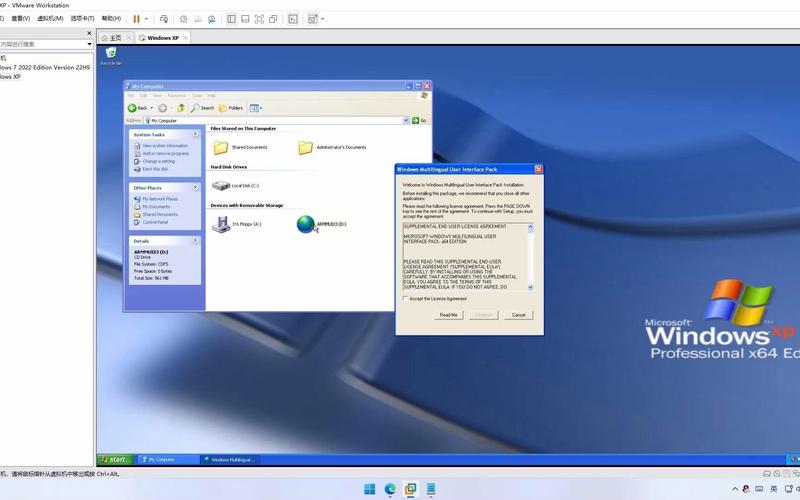Open Microsoft Edge from host taskbar
Image resolution: width=800 pixels, height=500 pixels.
click(x=390, y=489)
